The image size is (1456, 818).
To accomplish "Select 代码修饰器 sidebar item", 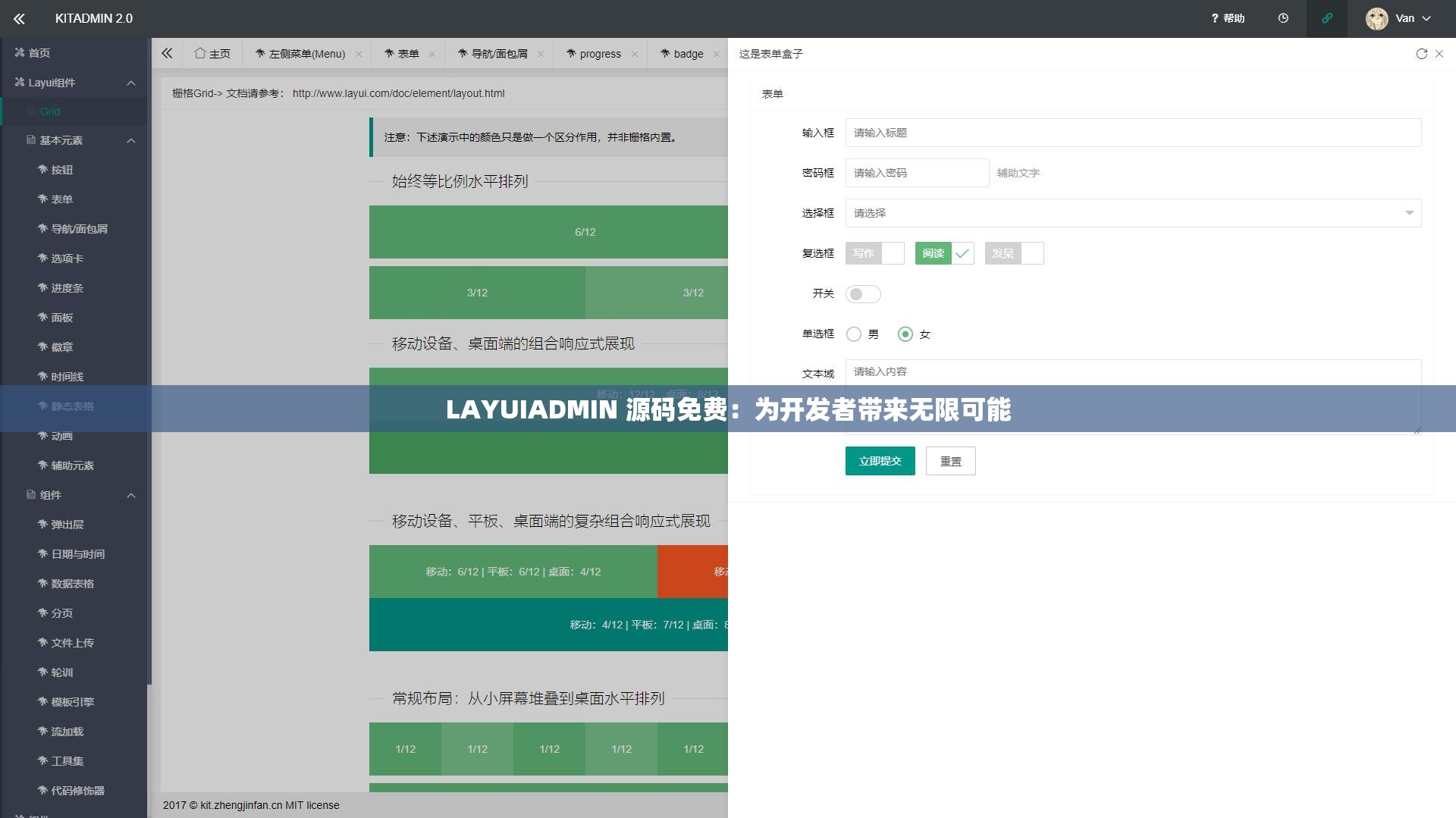I will [74, 791].
